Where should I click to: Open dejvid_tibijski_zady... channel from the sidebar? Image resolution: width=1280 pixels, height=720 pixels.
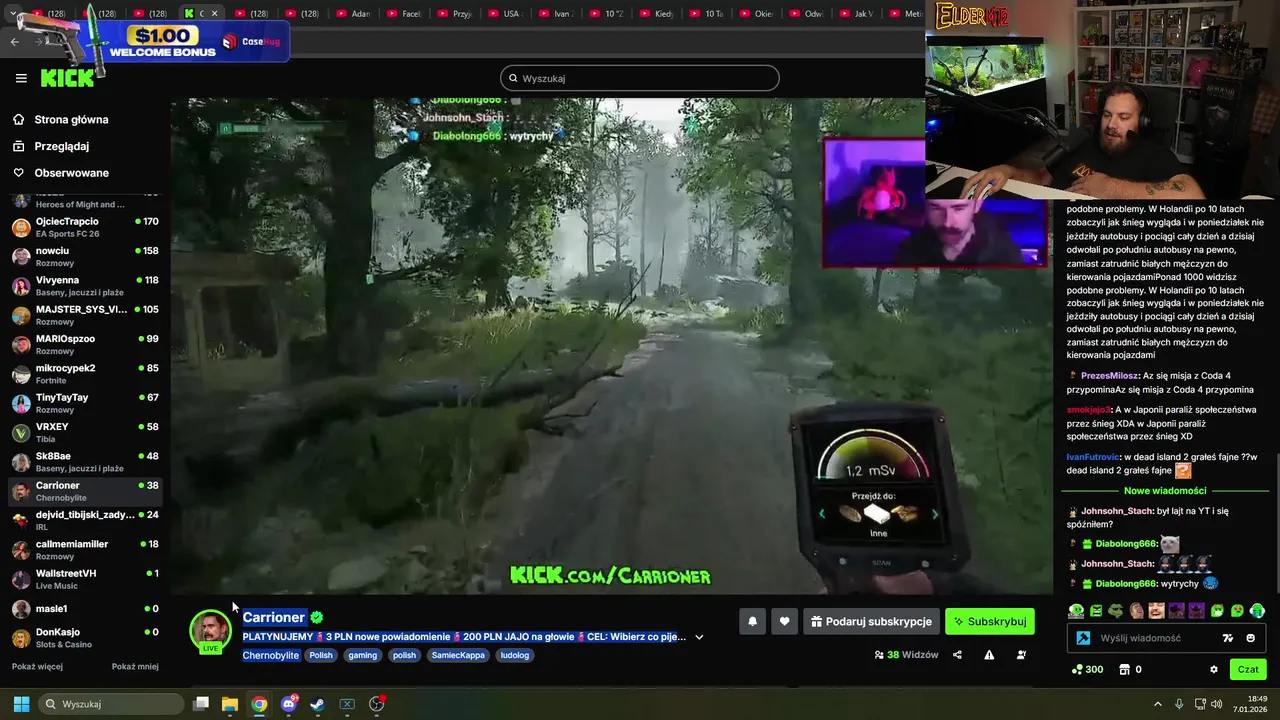(x=85, y=520)
